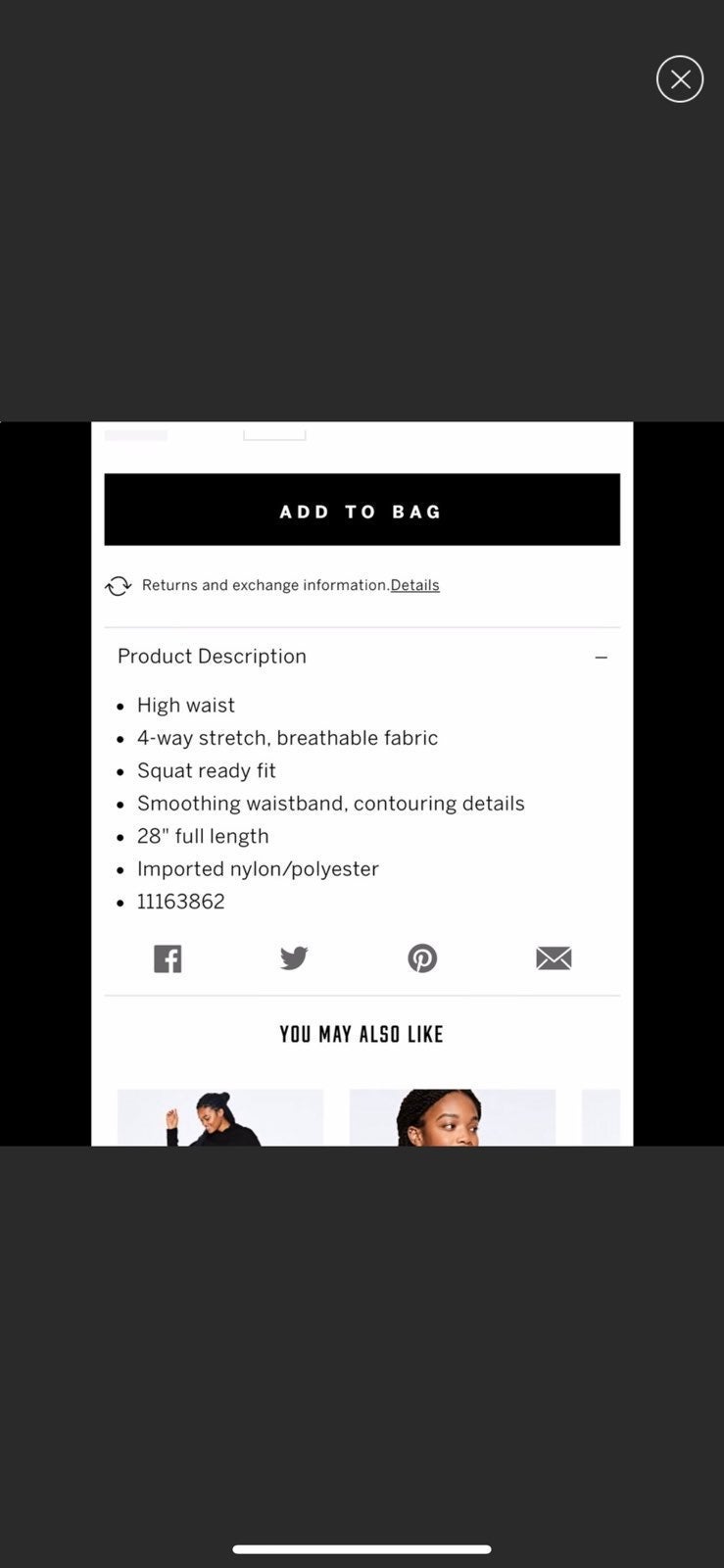Share product on Facebook
Viewport: 724px width, 1568px height.
tap(168, 958)
